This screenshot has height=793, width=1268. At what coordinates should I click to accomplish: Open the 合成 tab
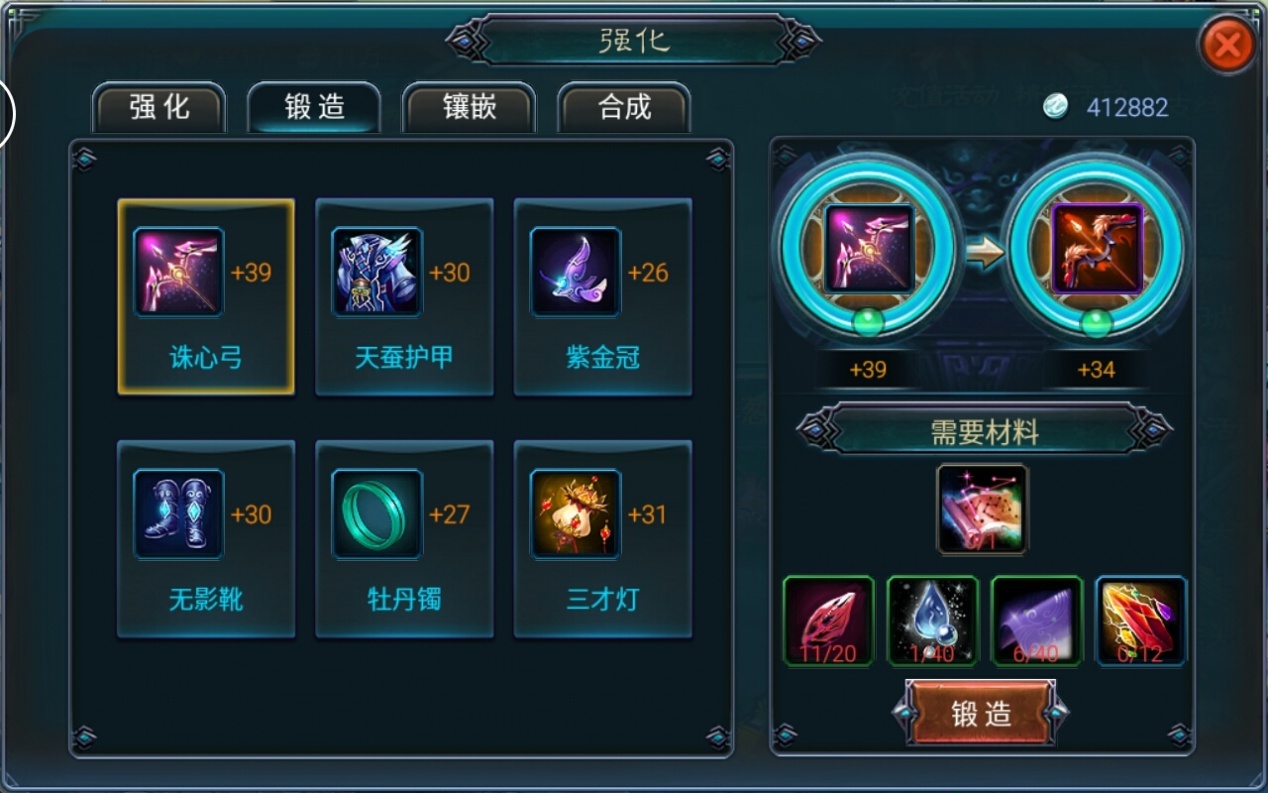[624, 108]
